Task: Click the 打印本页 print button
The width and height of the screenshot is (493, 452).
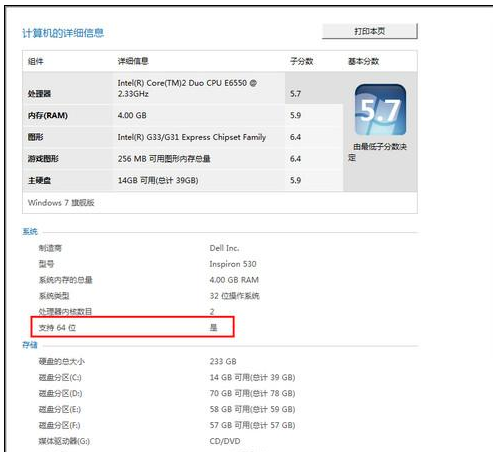Action: pyautogui.click(x=369, y=31)
